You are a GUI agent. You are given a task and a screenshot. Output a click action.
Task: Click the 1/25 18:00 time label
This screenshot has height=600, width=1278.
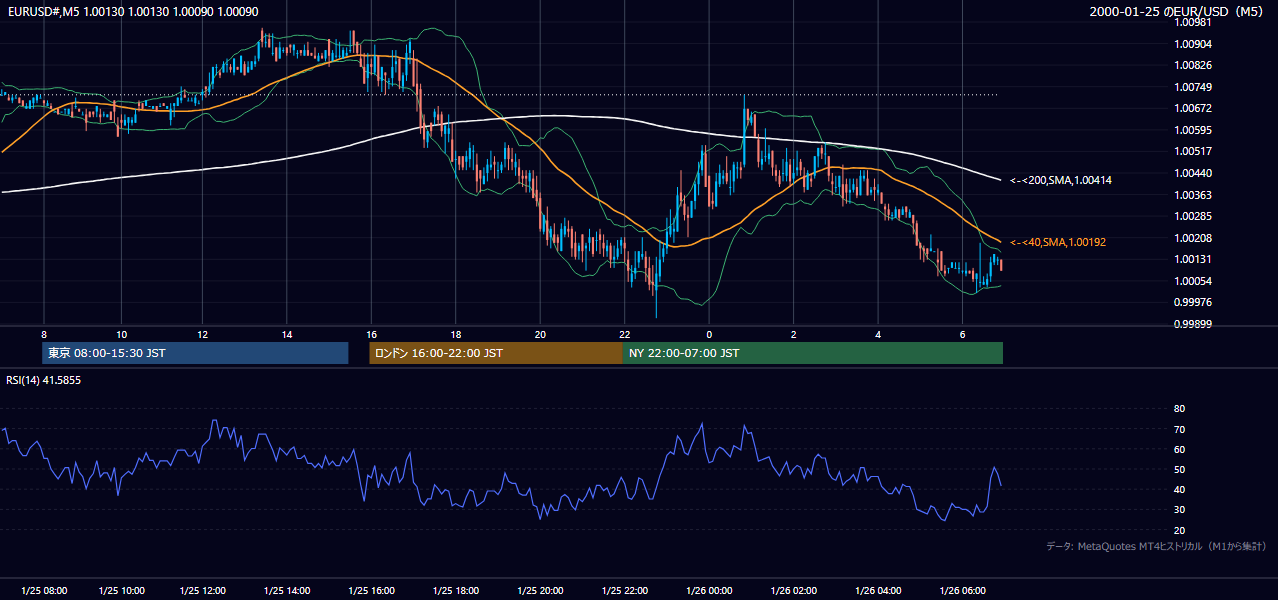(455, 590)
